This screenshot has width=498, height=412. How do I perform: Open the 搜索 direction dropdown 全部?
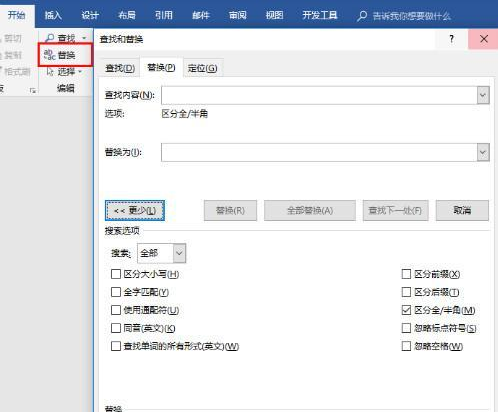pyautogui.click(x=161, y=253)
